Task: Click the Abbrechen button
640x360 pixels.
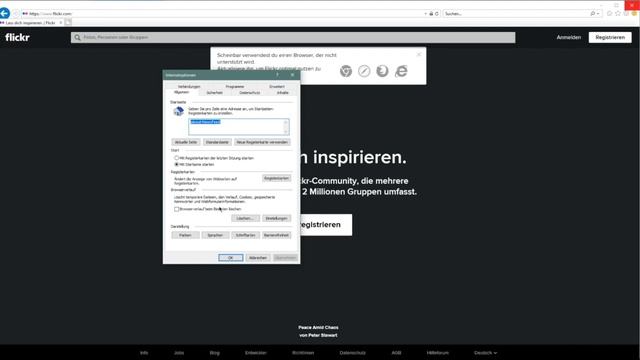Action: (258, 258)
